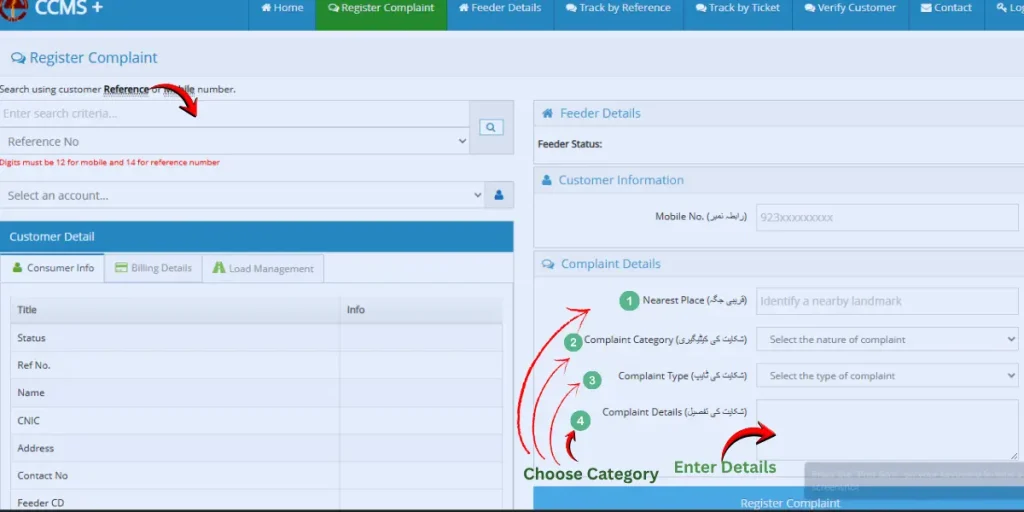Focus the search criteria input field

235,114
